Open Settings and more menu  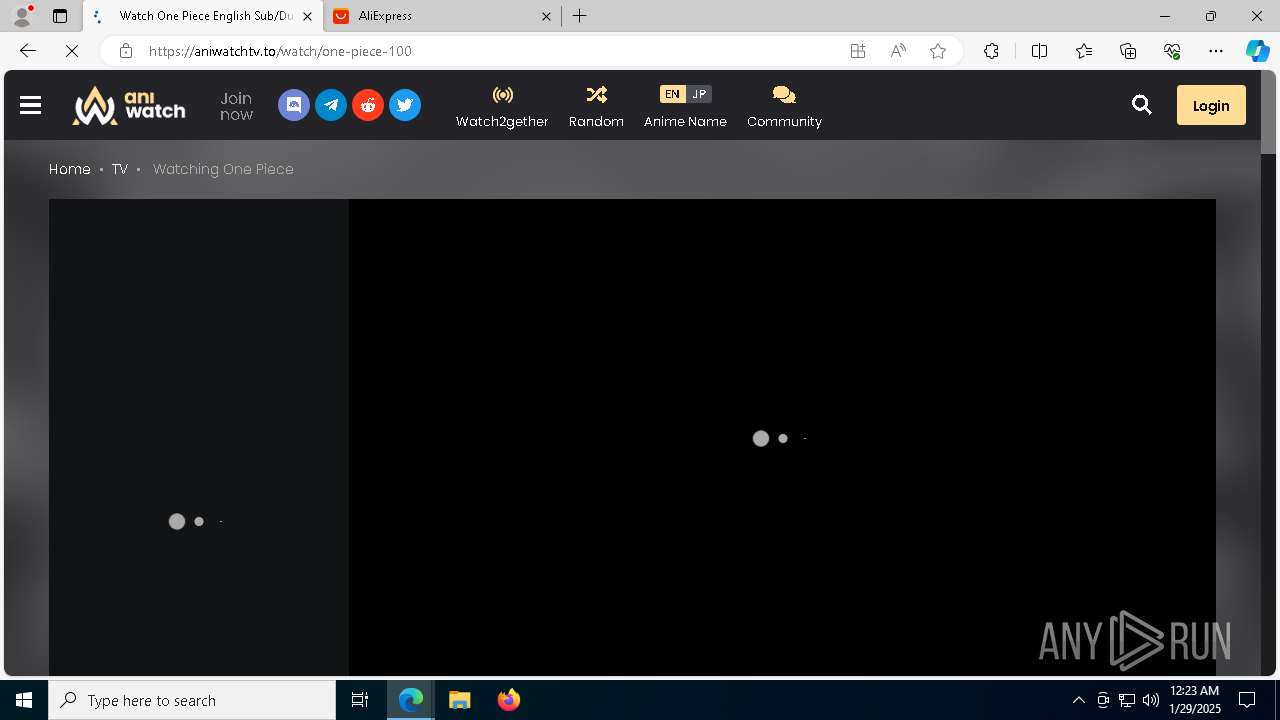1216,51
